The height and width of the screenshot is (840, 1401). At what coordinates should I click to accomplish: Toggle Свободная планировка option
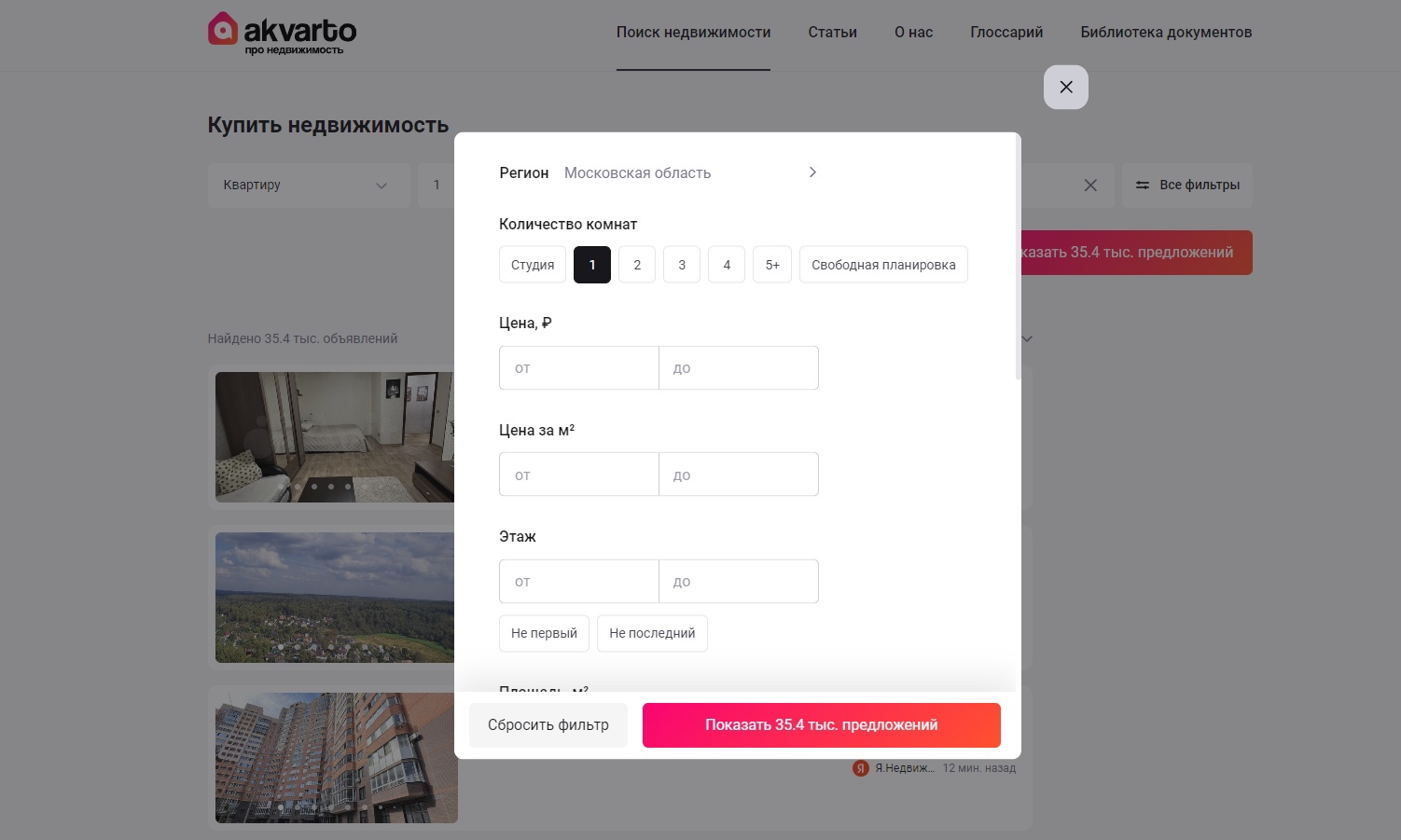click(x=883, y=265)
